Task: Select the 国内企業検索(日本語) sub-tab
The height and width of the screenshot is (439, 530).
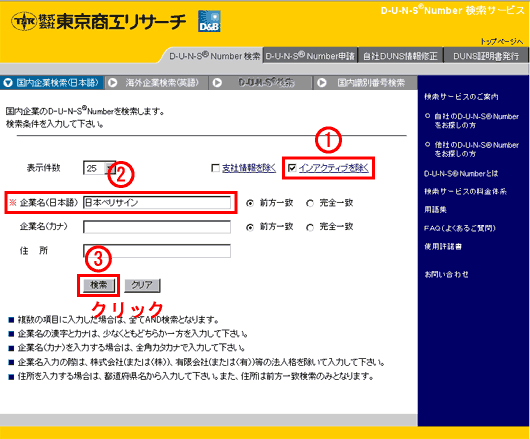Action: (52, 83)
